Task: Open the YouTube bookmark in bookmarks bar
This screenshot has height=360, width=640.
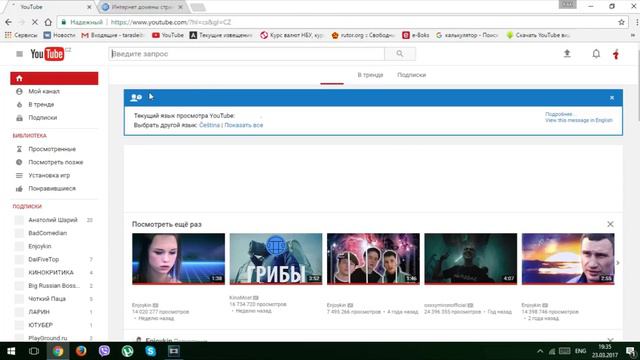Action: click(x=168, y=36)
